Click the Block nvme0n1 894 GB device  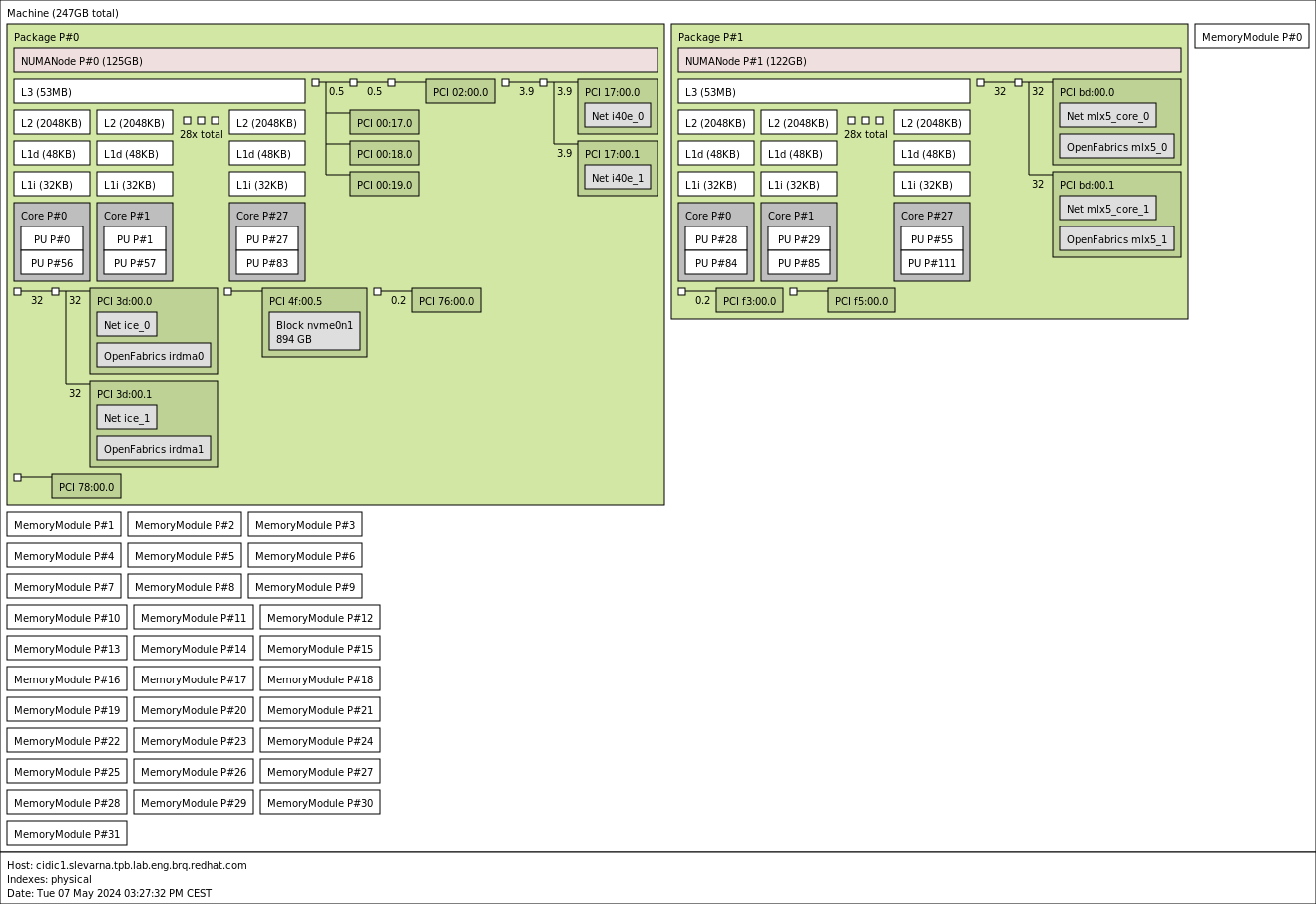(314, 332)
